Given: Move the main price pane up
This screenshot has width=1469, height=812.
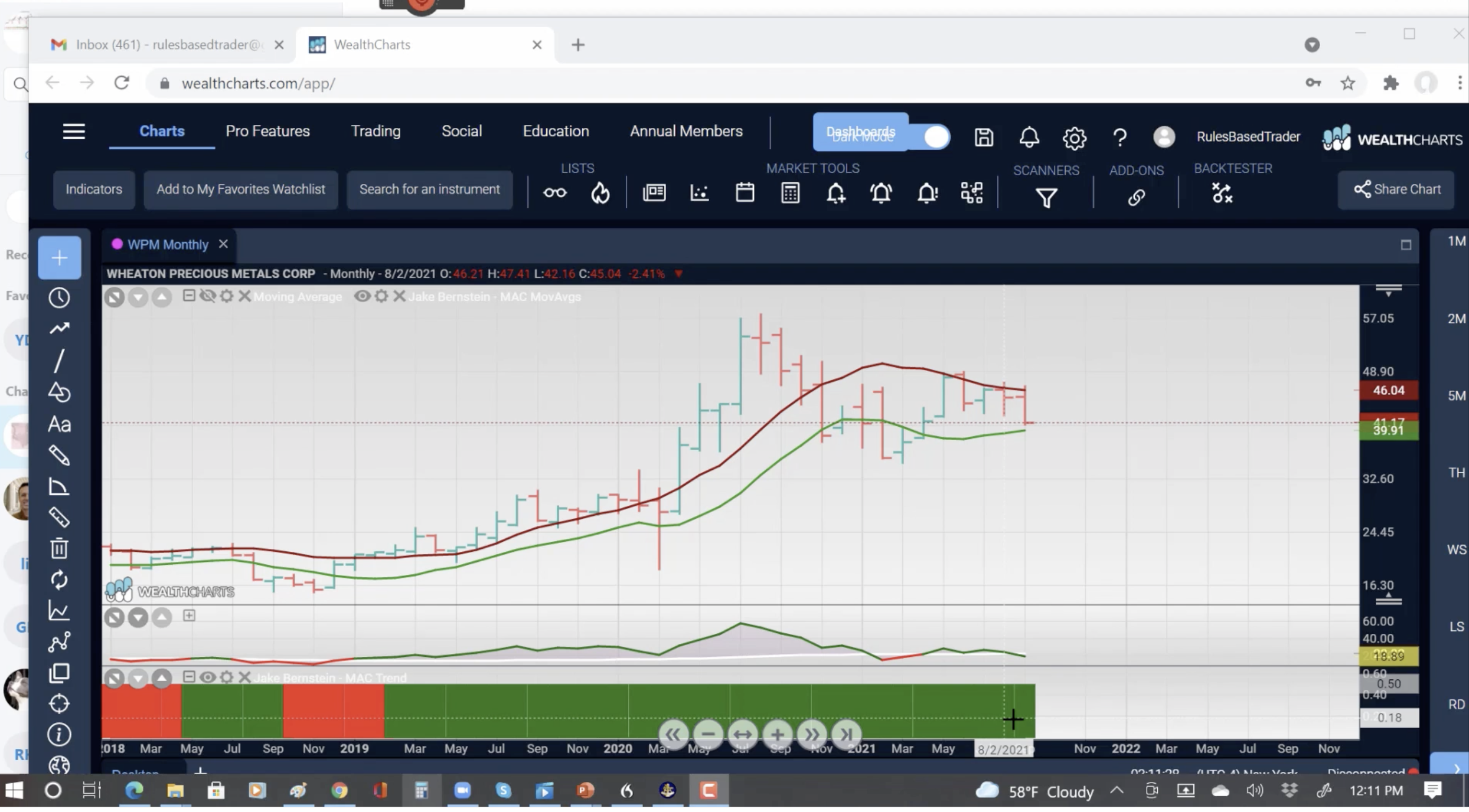Looking at the screenshot, I should [x=162, y=297].
